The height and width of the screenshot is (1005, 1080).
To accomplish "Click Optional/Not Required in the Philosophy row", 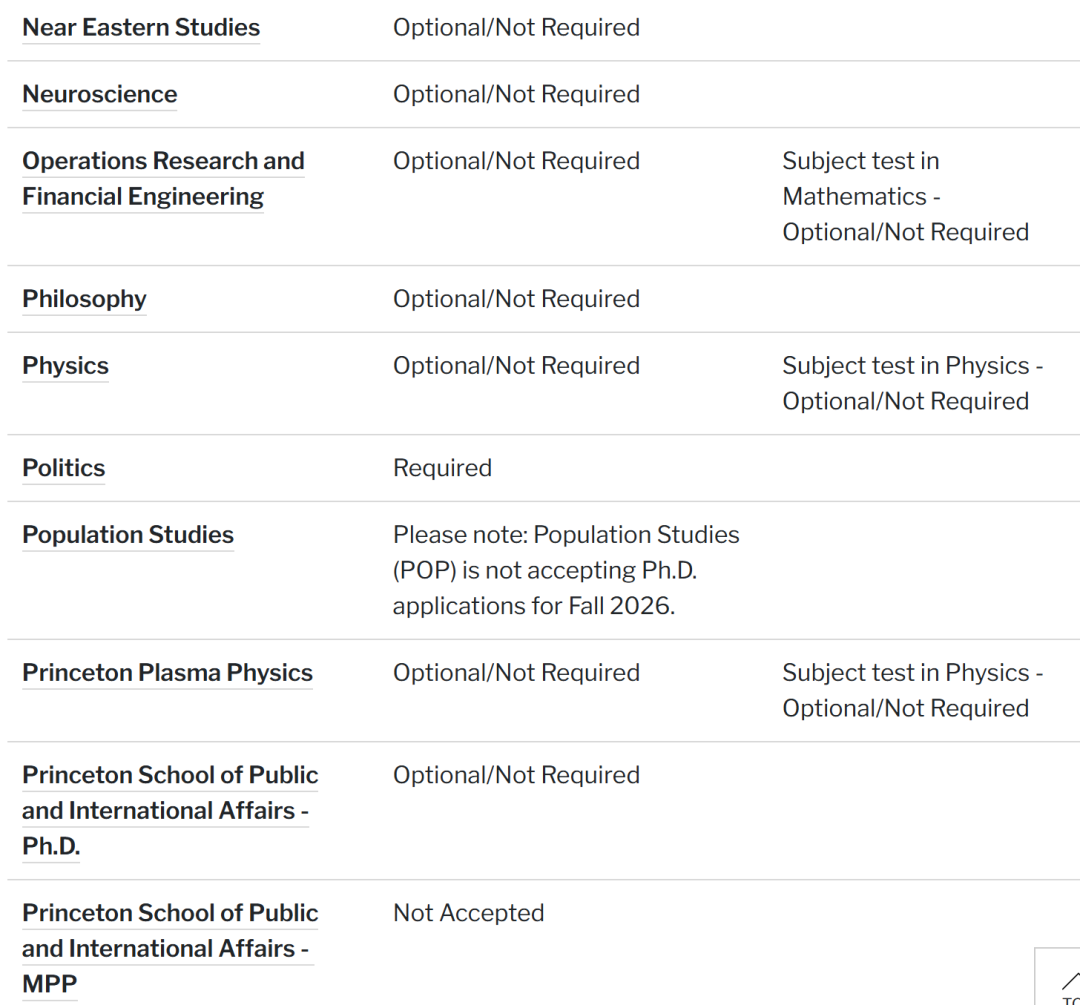I will click(516, 299).
